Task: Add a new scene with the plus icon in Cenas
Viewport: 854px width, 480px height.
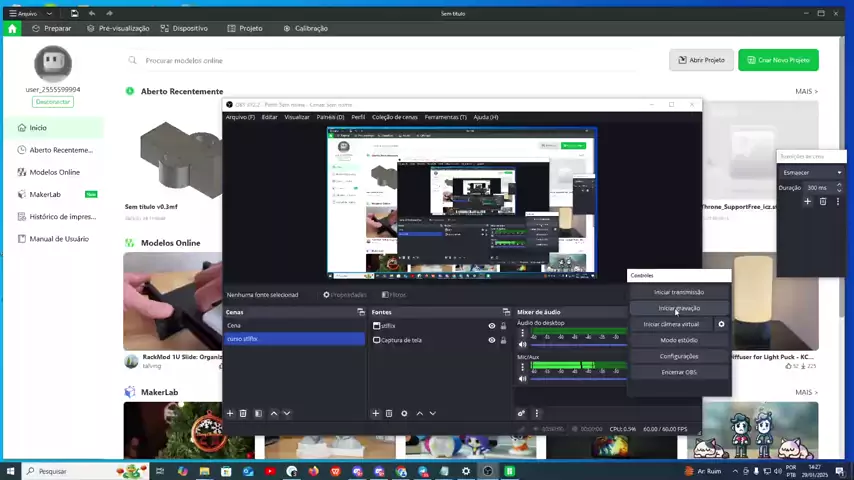Action: (x=230, y=413)
